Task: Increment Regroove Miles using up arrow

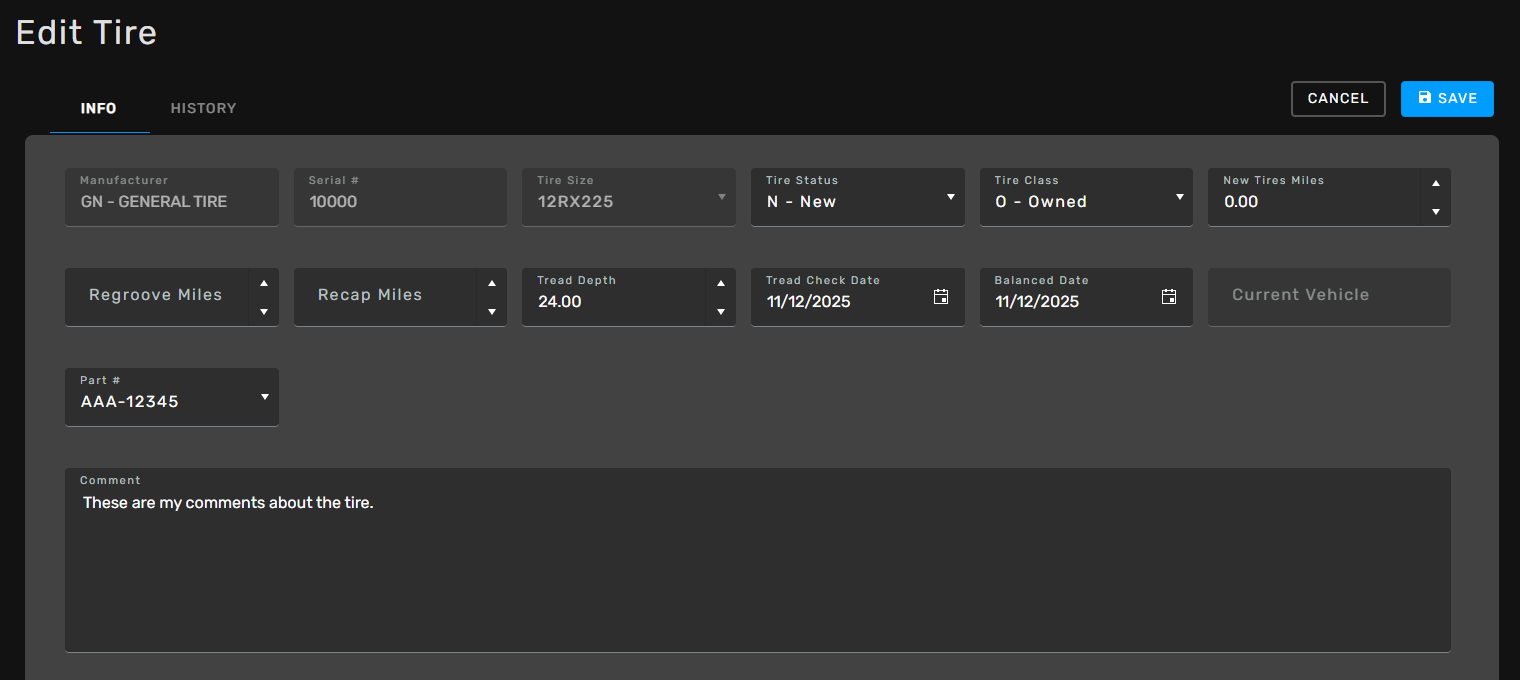Action: (x=264, y=283)
